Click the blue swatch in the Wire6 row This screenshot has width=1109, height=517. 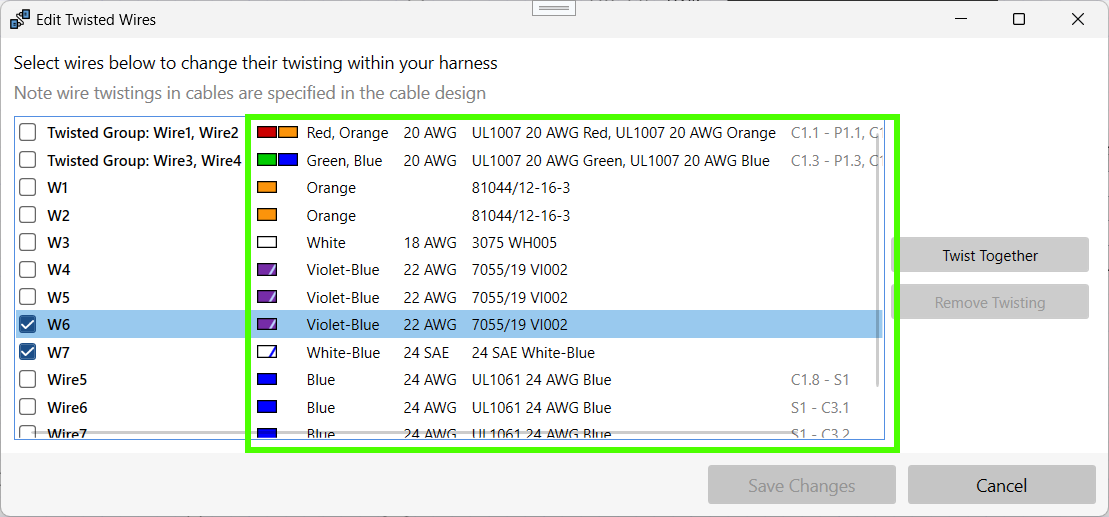267,407
